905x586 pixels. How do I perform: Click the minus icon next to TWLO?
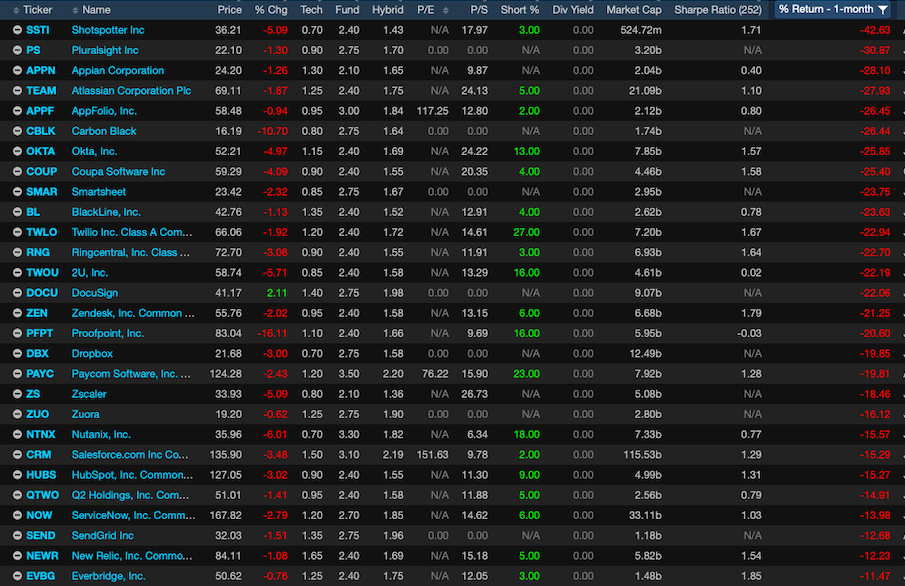(x=17, y=232)
